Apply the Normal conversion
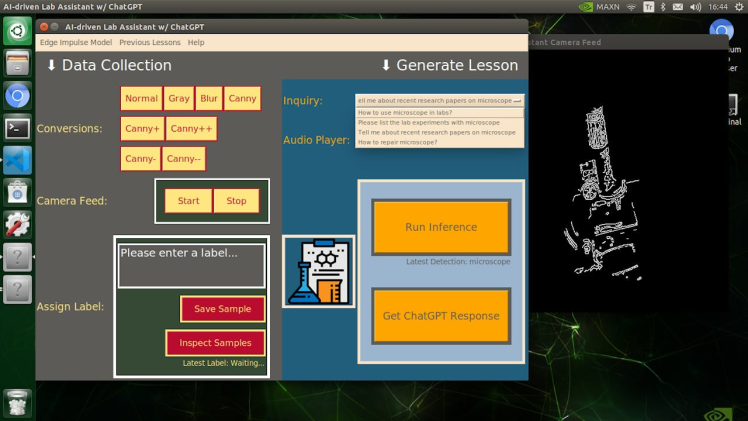The height and width of the screenshot is (421, 748). point(141,98)
